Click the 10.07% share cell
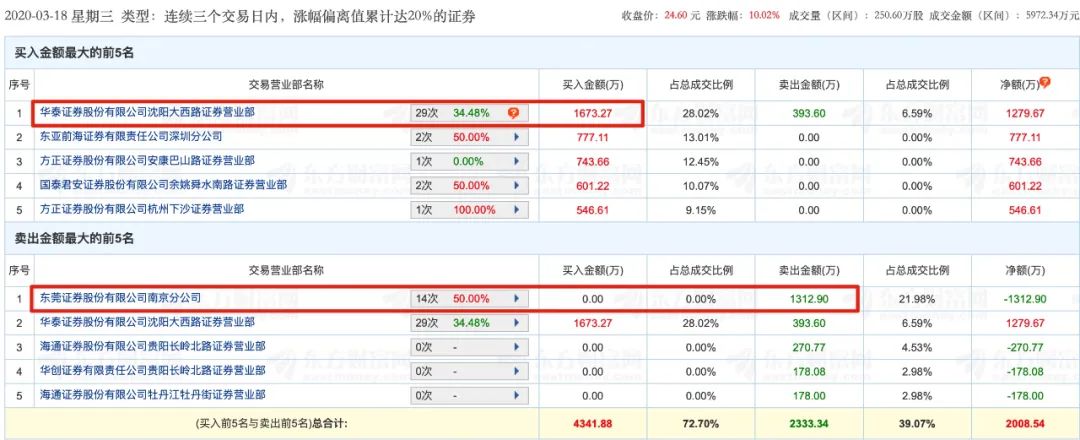Viewport: 1080px width, 440px height. [x=701, y=185]
